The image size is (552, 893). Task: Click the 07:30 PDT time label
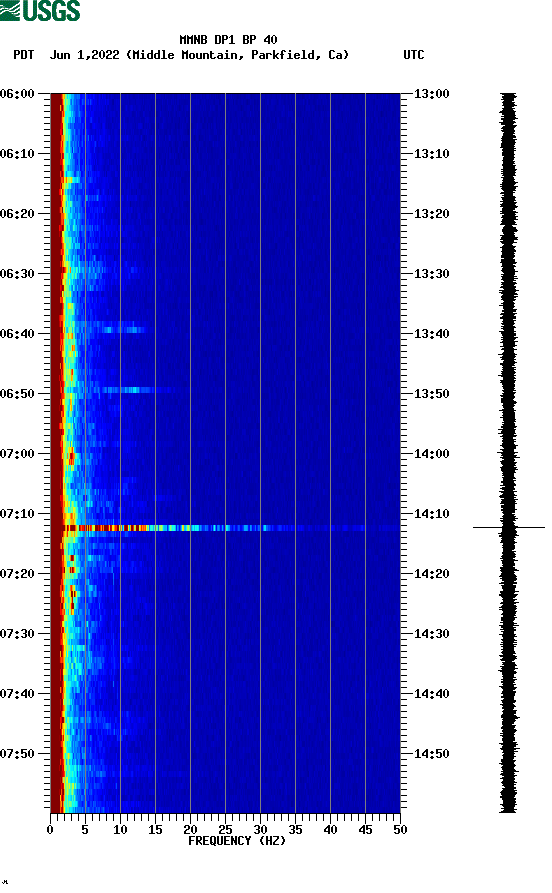point(17,633)
